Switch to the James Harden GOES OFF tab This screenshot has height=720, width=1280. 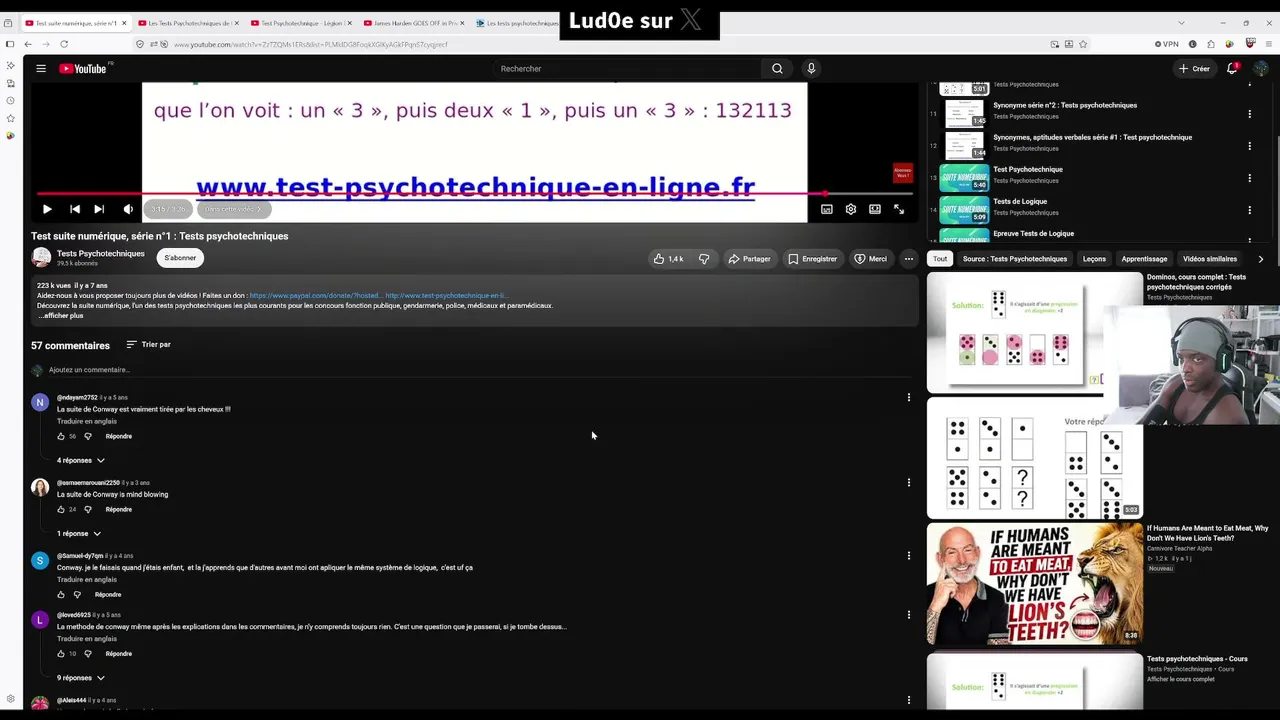click(x=415, y=23)
